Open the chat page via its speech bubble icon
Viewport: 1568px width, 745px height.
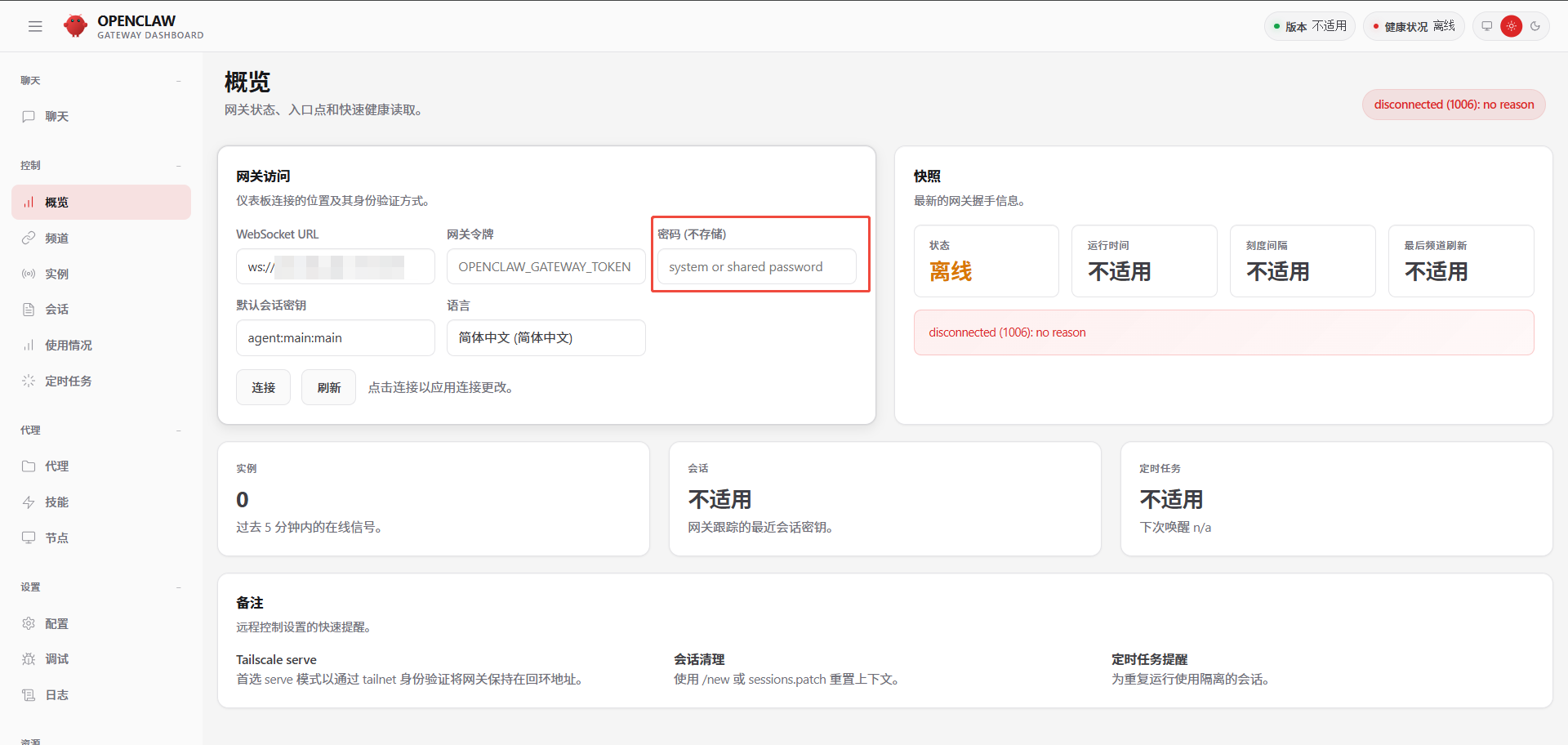click(29, 117)
